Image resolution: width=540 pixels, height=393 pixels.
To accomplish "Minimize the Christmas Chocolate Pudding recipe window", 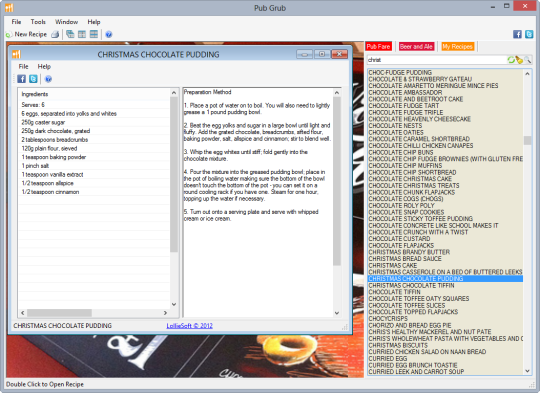I will 304,54.
